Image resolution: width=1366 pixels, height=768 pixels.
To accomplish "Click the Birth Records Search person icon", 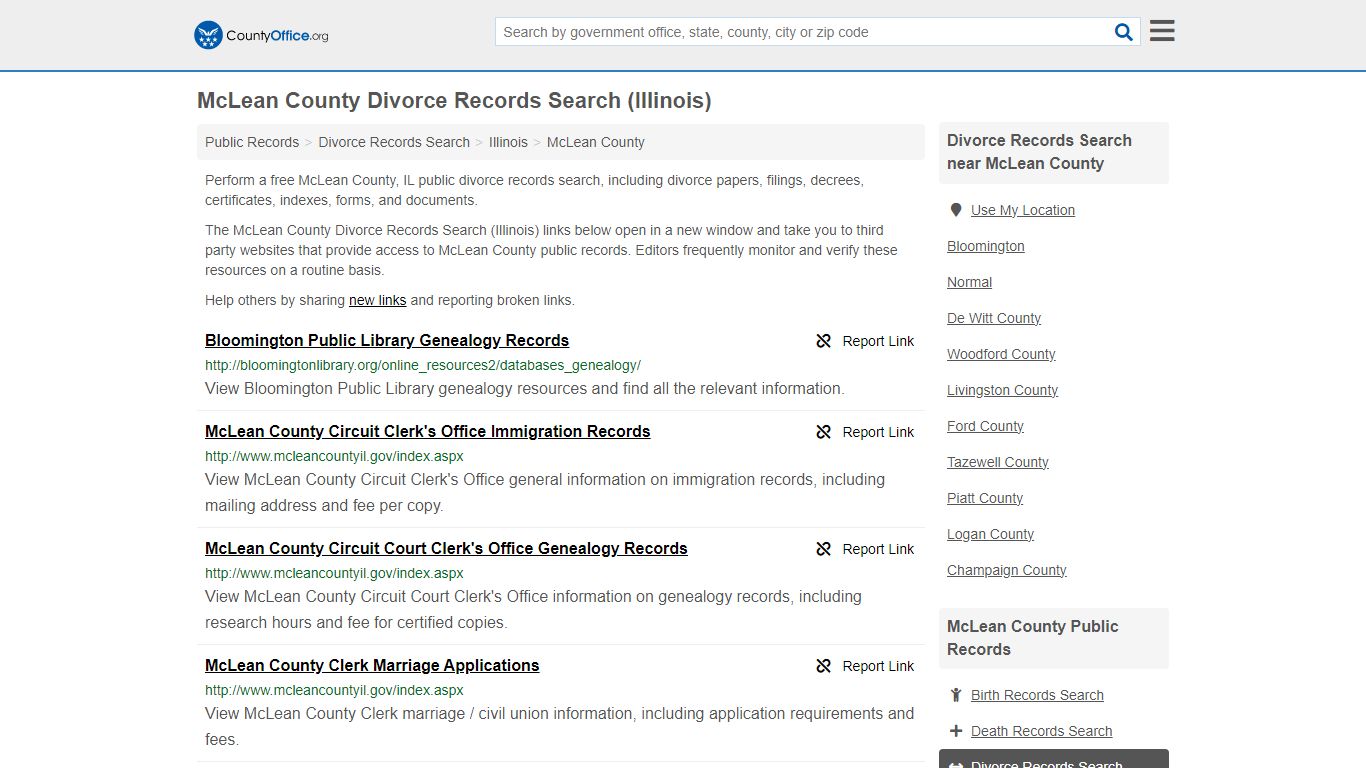I will tap(956, 695).
